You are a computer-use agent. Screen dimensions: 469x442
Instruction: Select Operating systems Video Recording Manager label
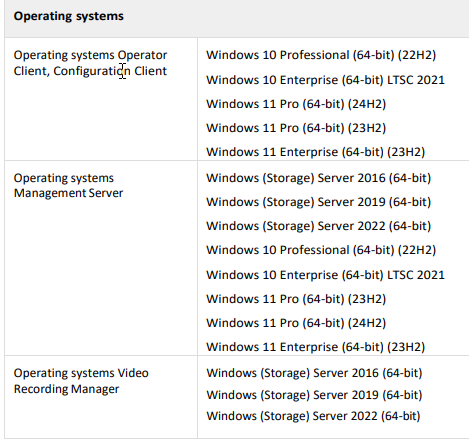click(81, 381)
